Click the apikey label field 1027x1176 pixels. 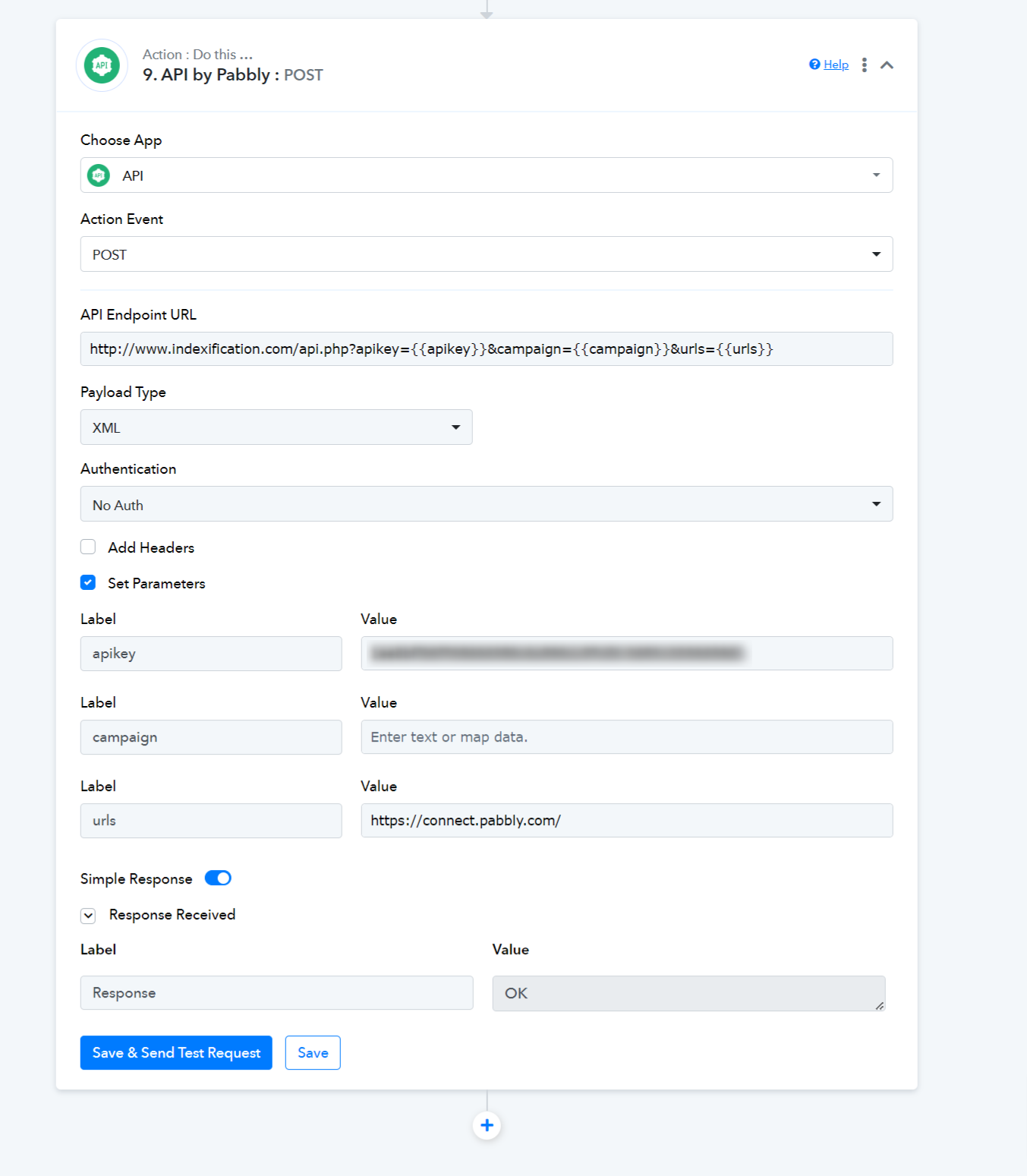(211, 654)
